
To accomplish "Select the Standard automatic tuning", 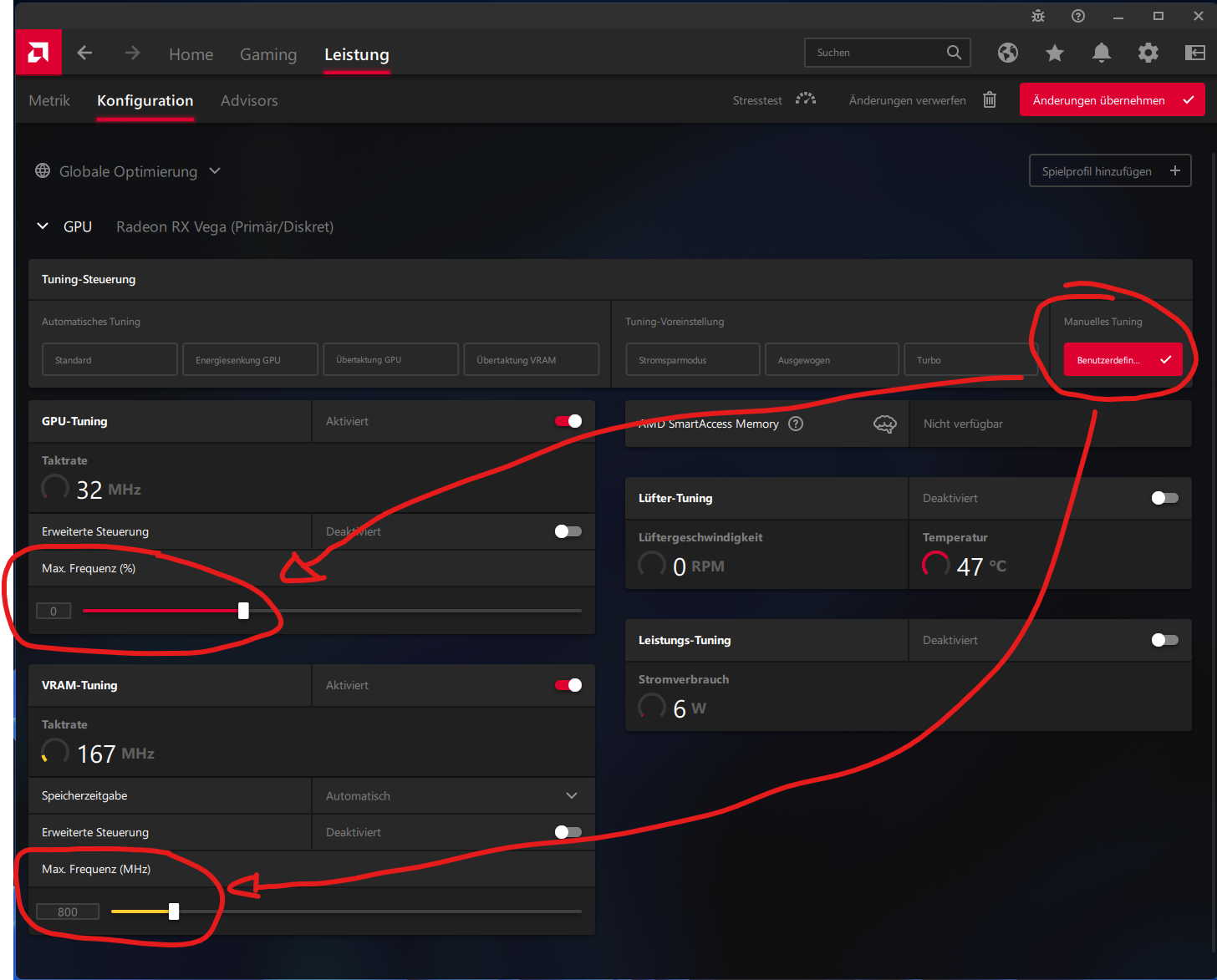I will tap(109, 359).
